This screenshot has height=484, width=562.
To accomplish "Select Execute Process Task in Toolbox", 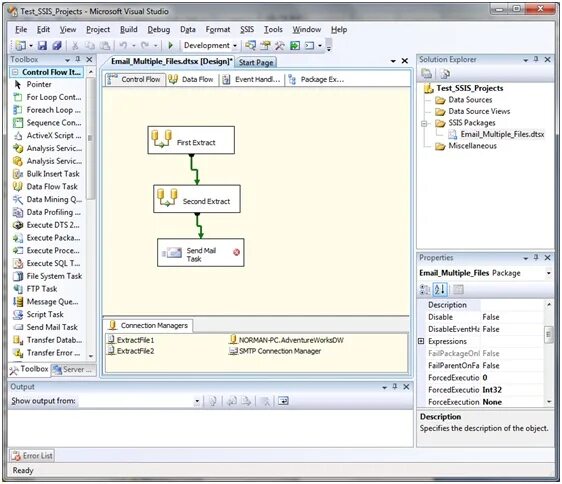I will [47, 251].
